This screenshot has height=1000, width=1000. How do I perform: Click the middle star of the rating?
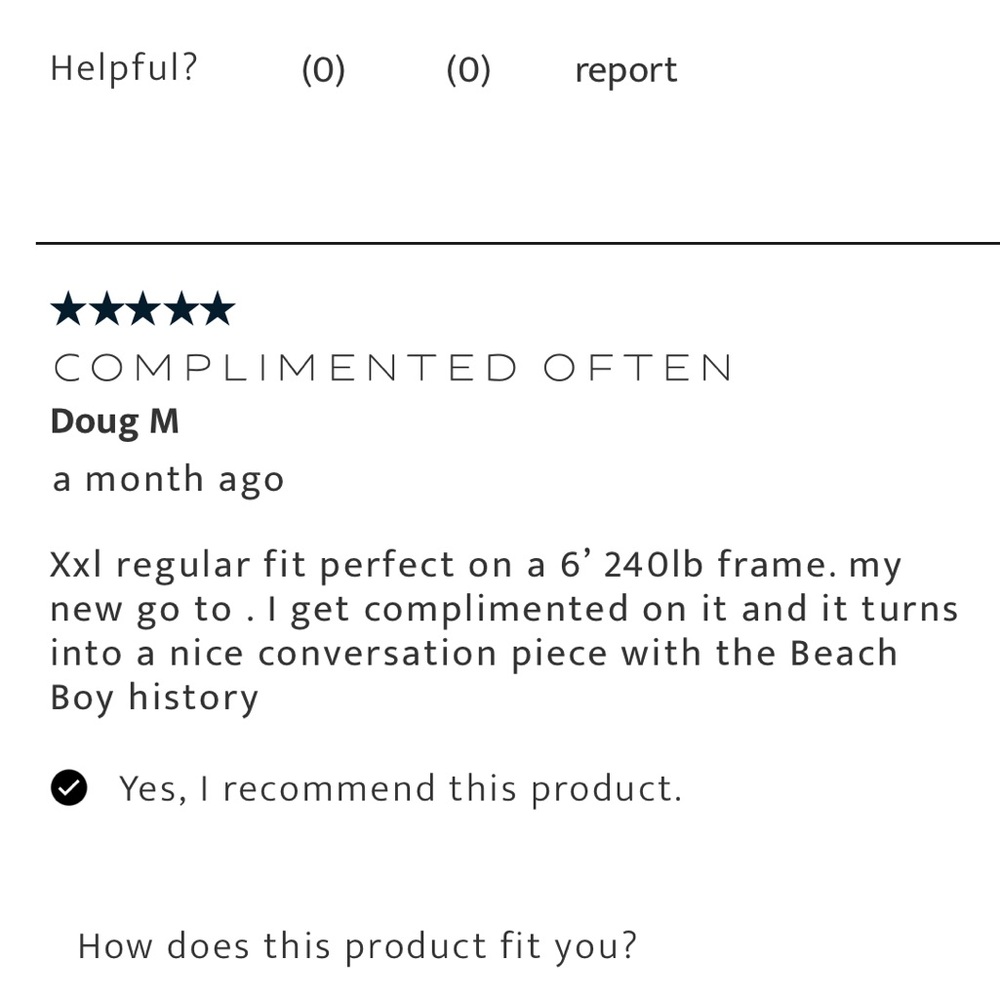[143, 310]
